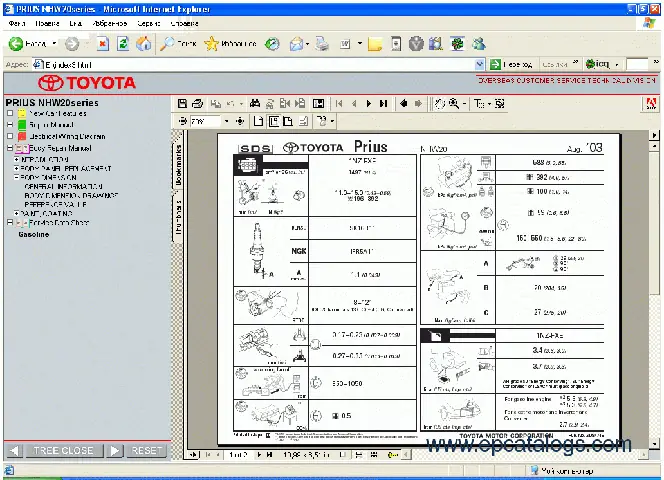
Task: Click the rotate view icon
Action: [x=322, y=122]
